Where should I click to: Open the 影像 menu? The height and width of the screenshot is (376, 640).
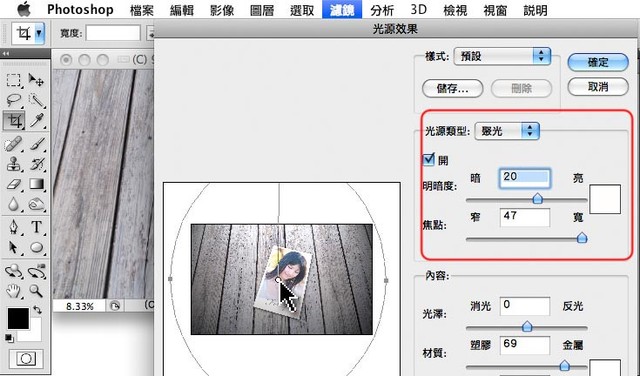pyautogui.click(x=222, y=10)
